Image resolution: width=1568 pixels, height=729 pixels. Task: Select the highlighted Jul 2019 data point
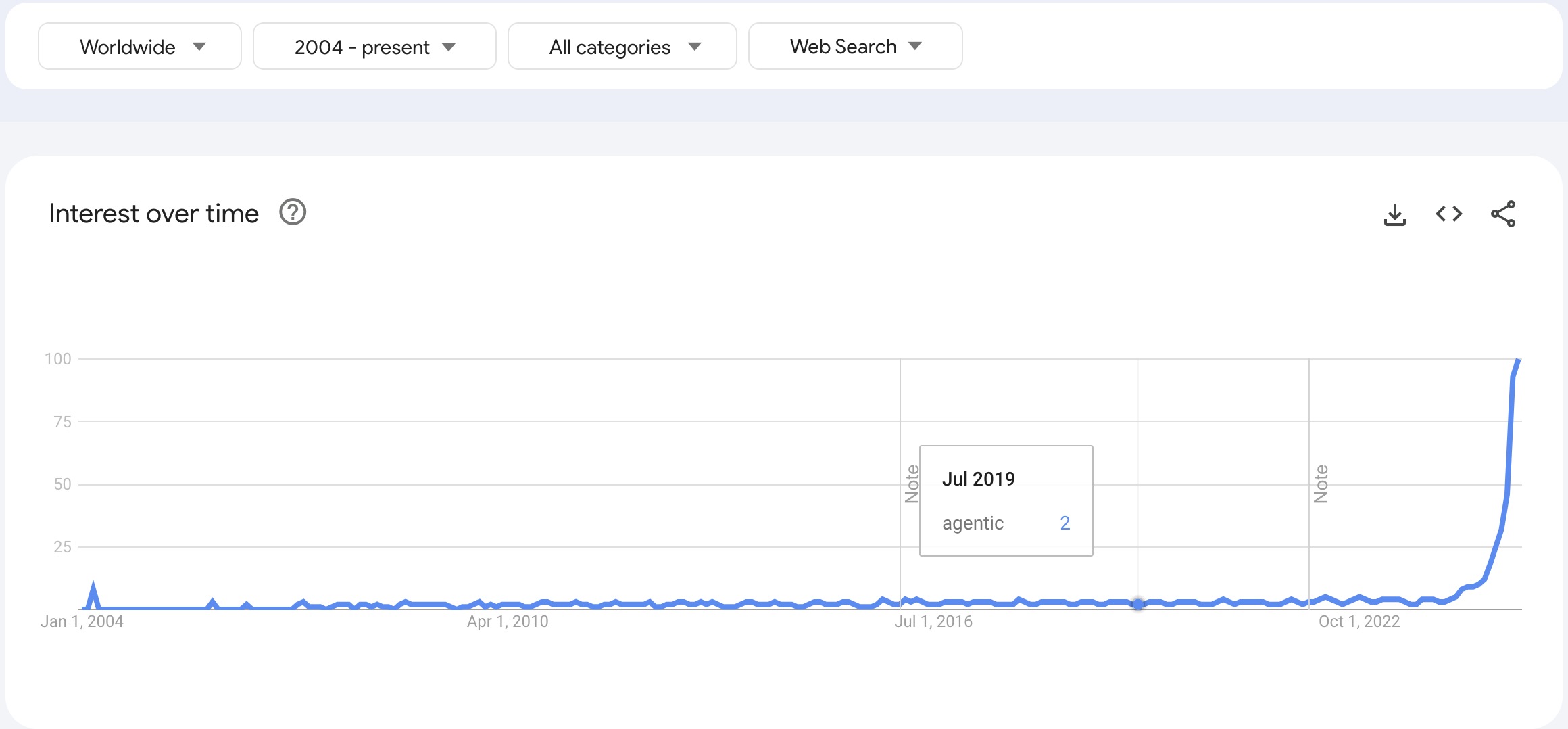coord(1138,604)
